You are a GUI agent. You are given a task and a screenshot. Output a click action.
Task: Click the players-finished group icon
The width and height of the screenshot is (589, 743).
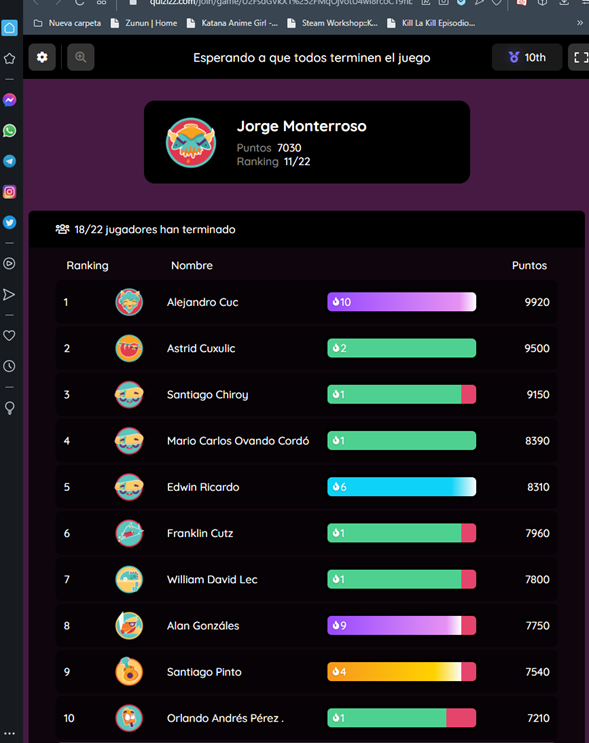62,229
